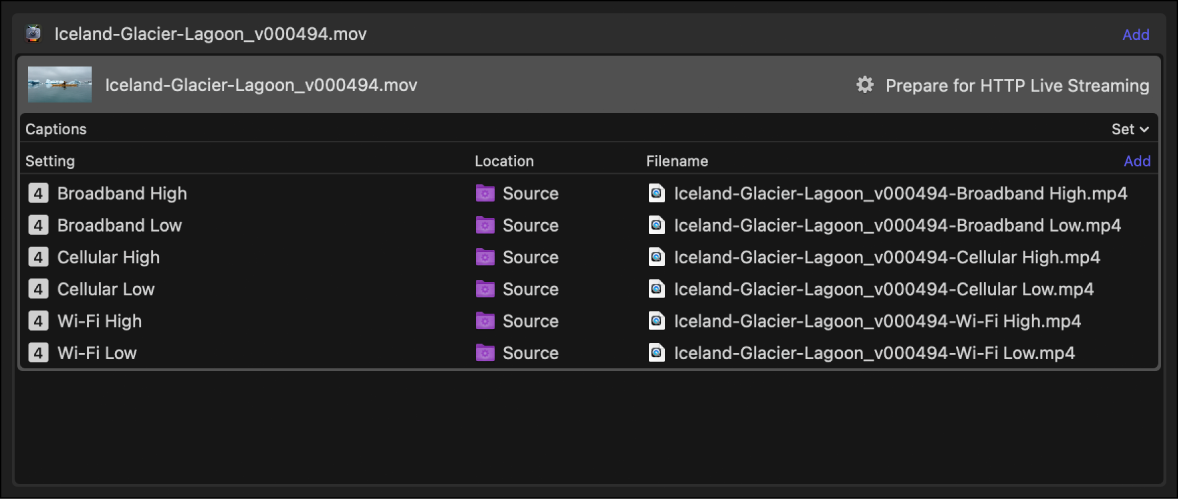The width and height of the screenshot is (1178, 500).
Task: Click the file icon for Broadband High output
Action: [657, 193]
